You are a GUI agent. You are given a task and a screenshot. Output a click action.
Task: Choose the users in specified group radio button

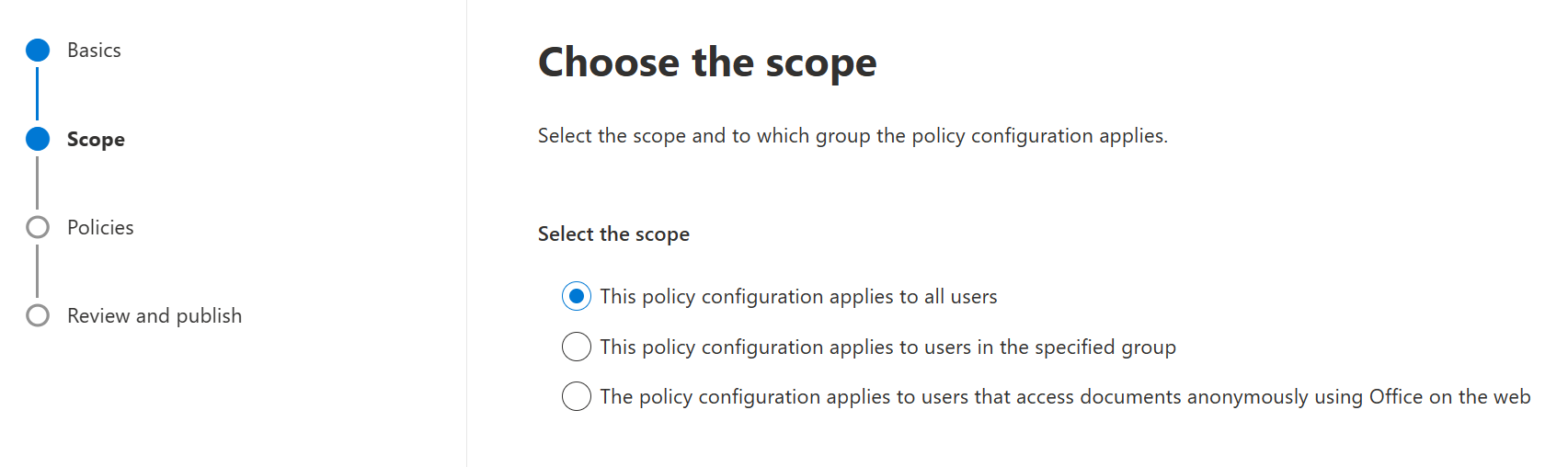click(577, 347)
